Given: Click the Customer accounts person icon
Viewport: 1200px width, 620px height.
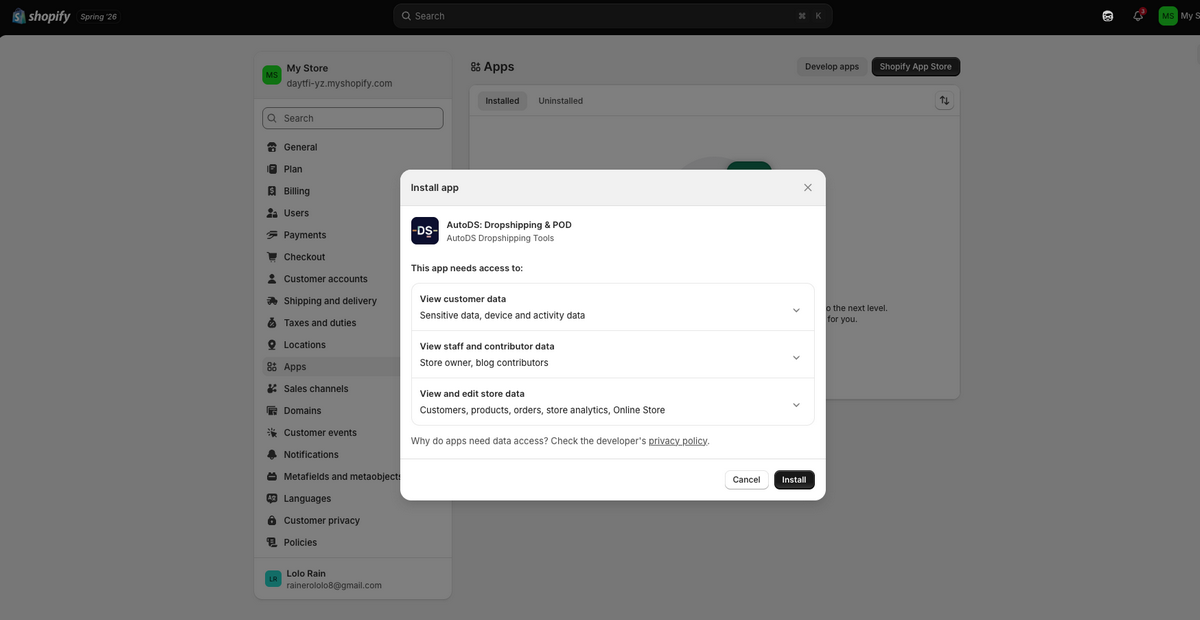Looking at the screenshot, I should pos(272,279).
